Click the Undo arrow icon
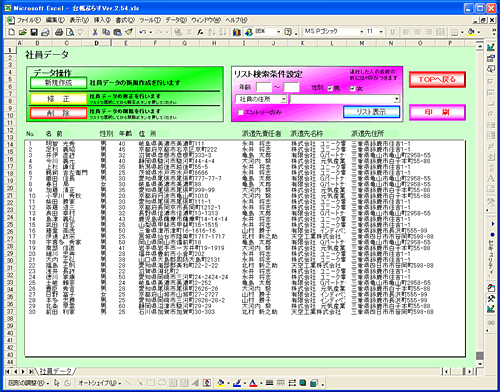The height and width of the screenshot is (392, 500). click(143, 32)
